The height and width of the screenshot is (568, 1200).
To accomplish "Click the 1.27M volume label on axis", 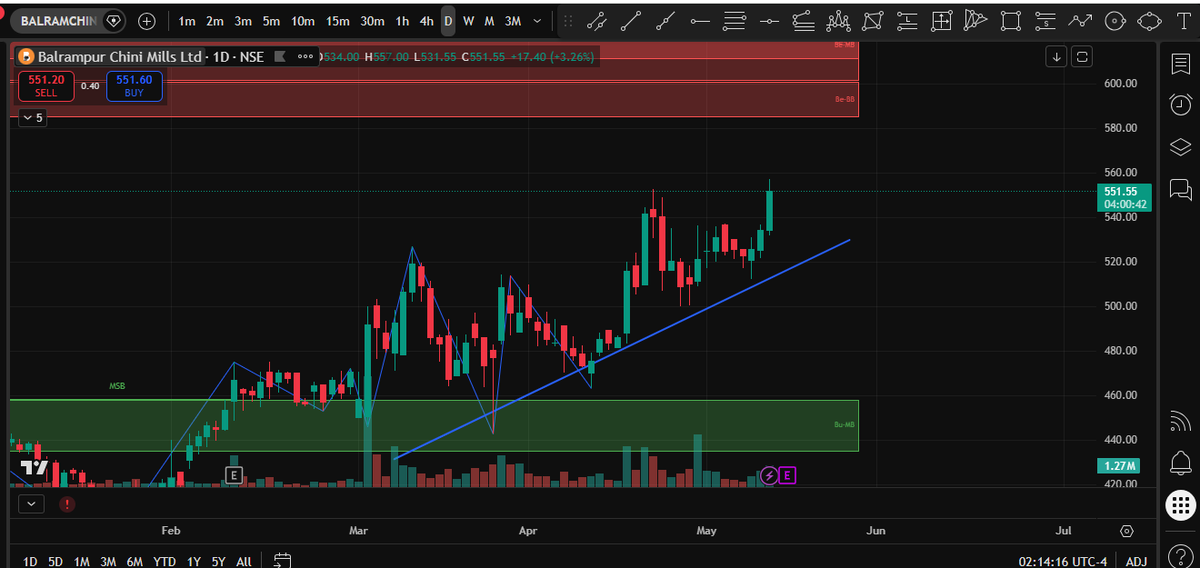I will [x=1118, y=466].
